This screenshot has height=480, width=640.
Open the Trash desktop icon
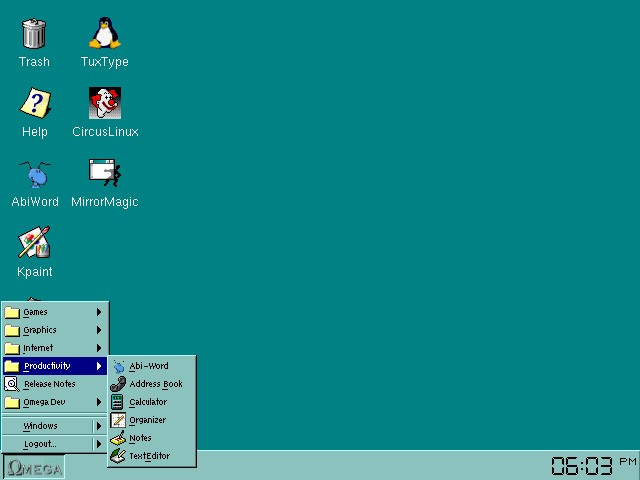34,33
